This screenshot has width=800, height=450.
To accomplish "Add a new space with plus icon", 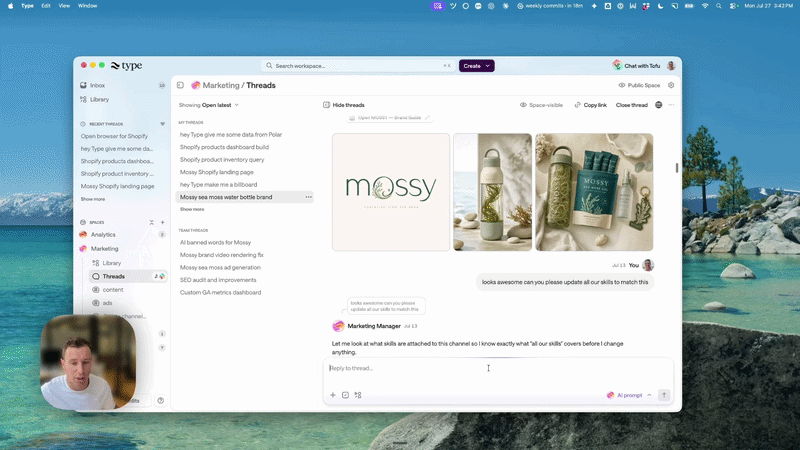I will 162,222.
